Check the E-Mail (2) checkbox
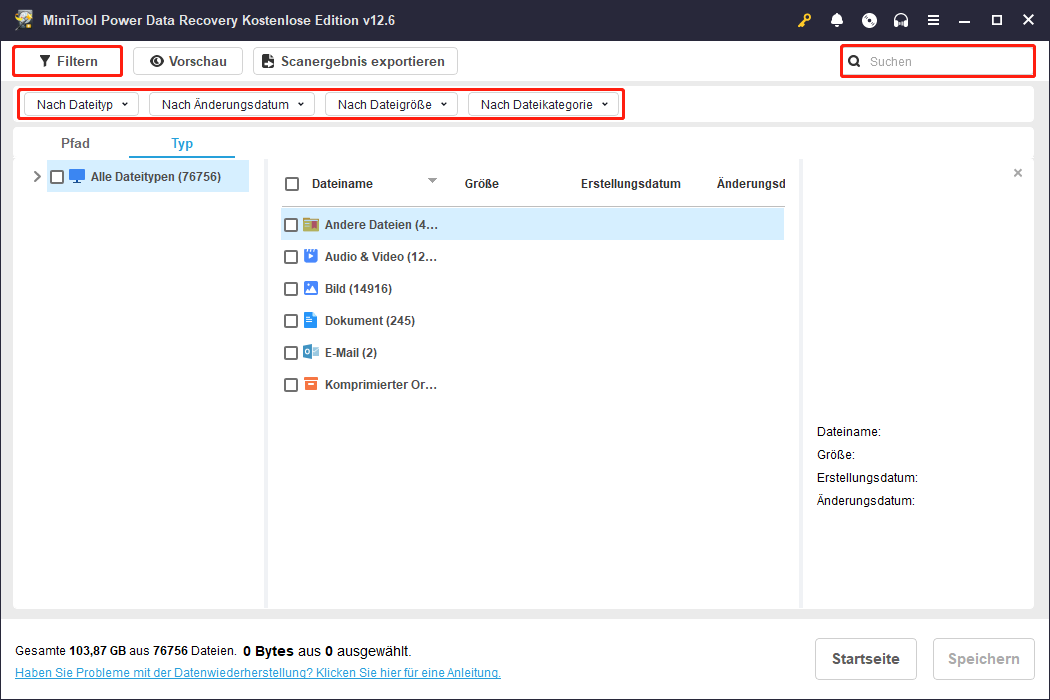This screenshot has height=700, width=1050. [291, 353]
